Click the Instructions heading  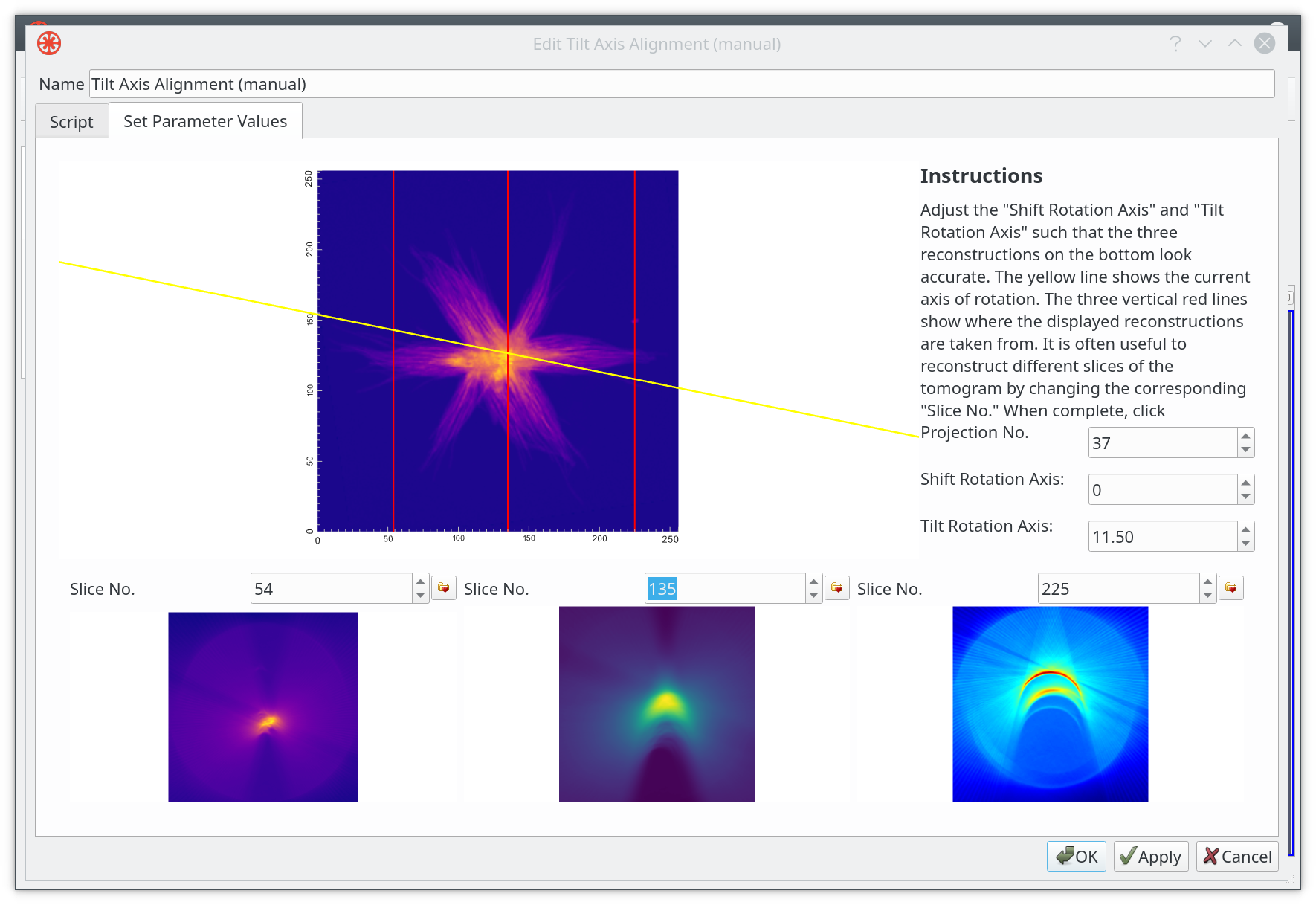point(981,175)
